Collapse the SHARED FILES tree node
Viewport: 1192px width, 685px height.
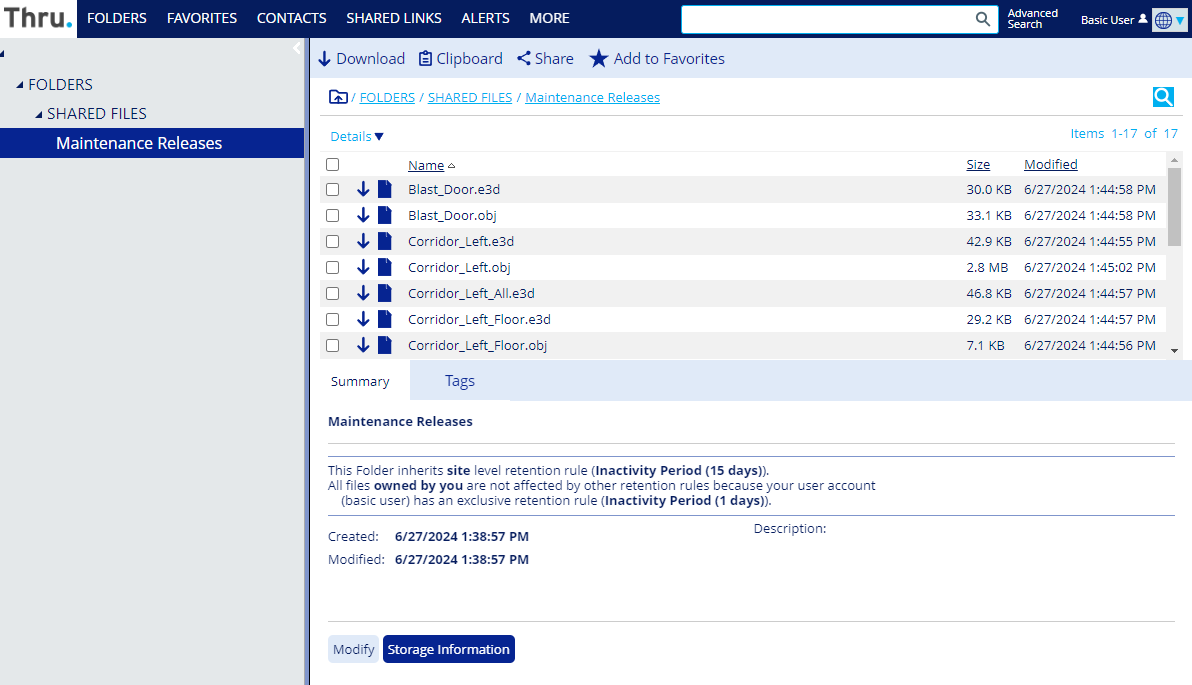click(x=39, y=114)
